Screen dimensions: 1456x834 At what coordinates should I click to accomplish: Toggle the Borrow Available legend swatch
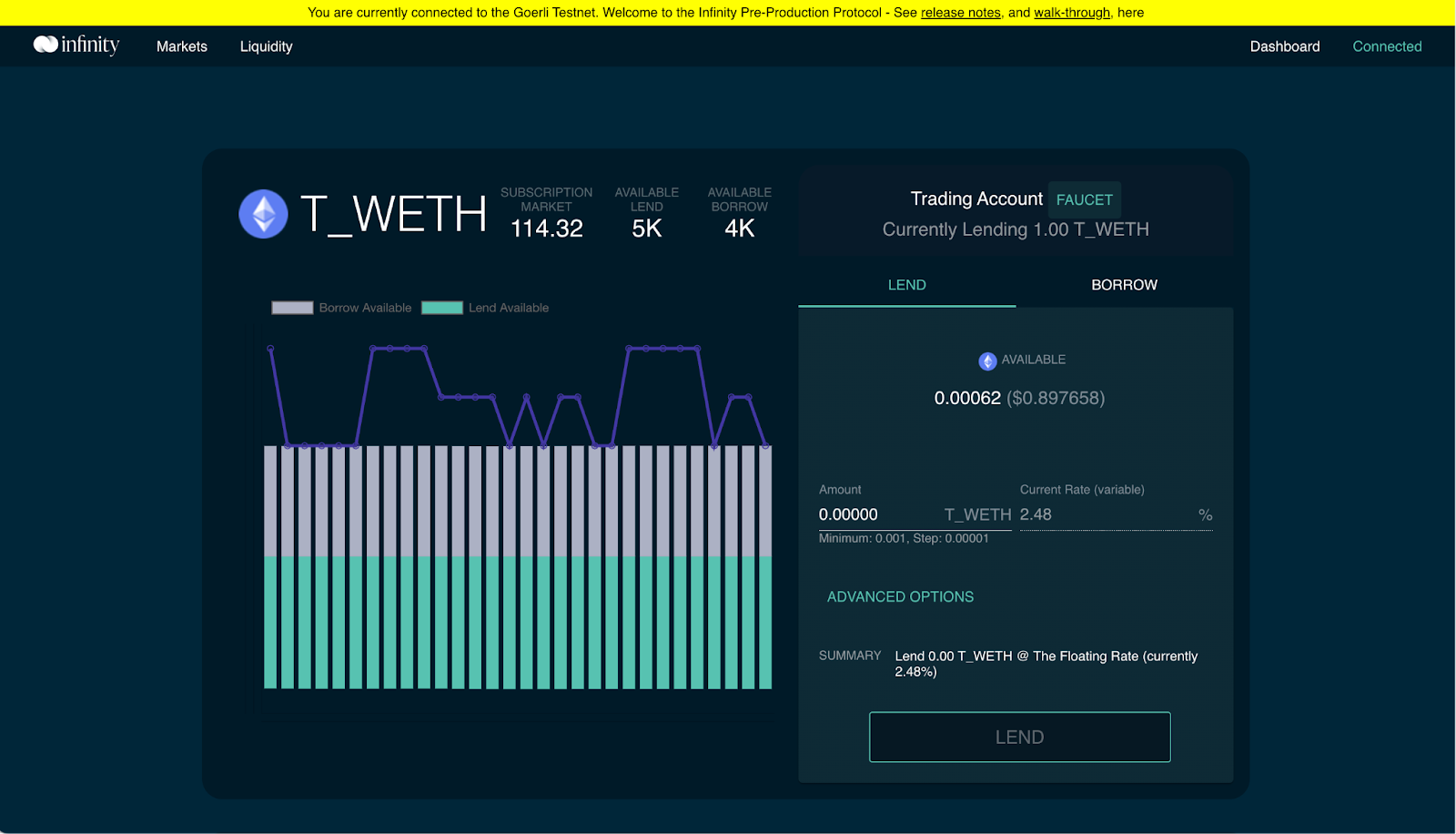tap(292, 308)
